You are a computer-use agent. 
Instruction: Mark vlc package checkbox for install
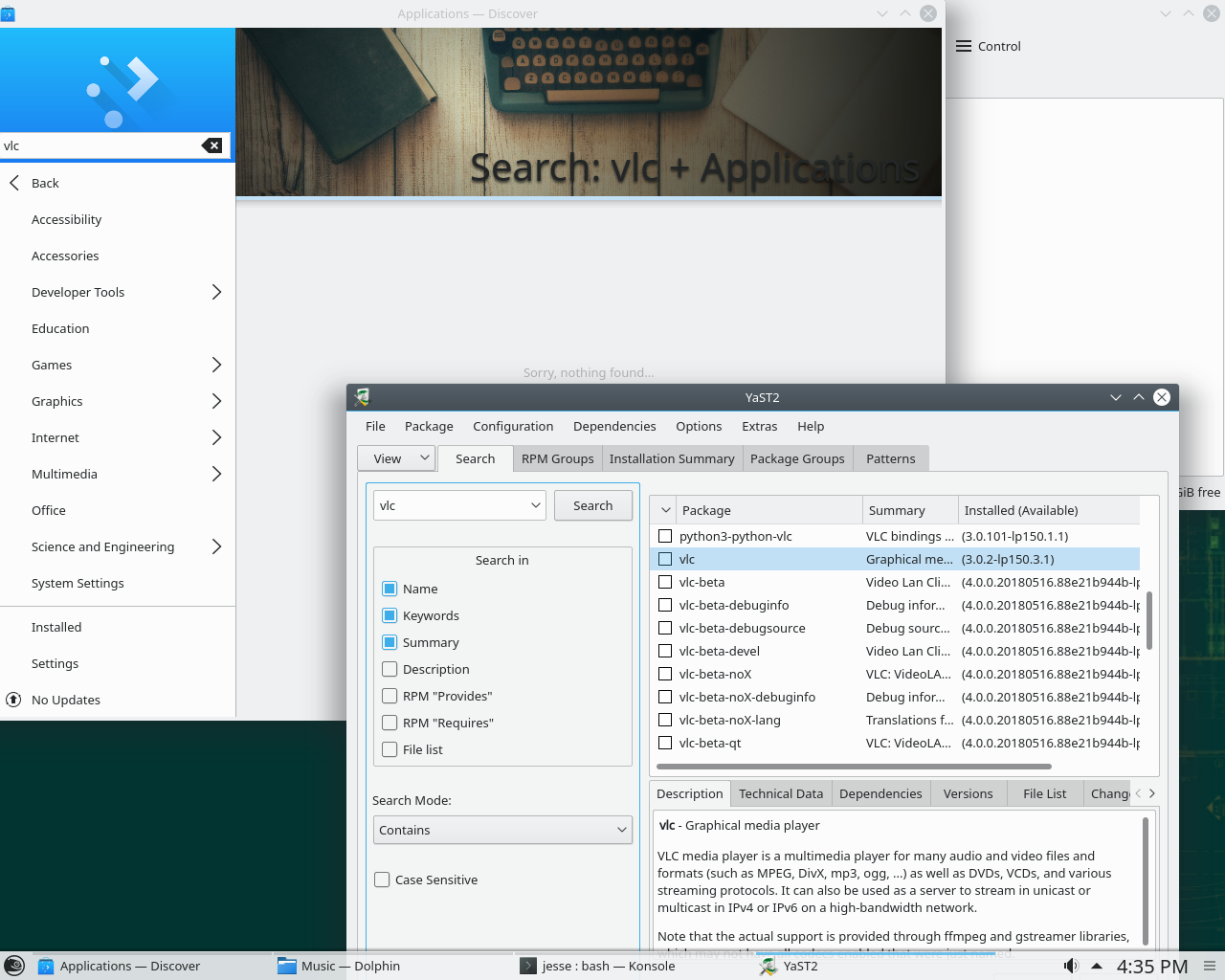665,559
